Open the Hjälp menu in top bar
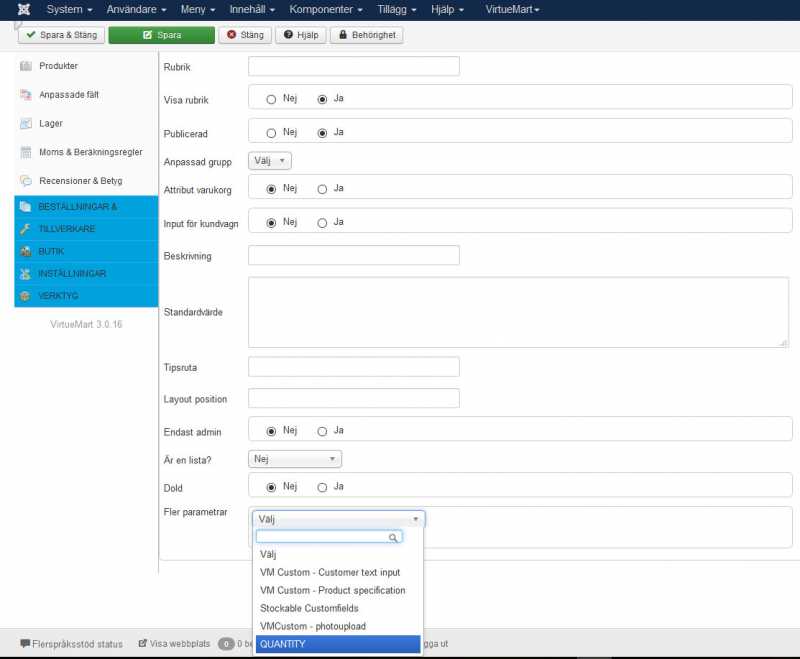This screenshot has height=659, width=800. tap(447, 9)
